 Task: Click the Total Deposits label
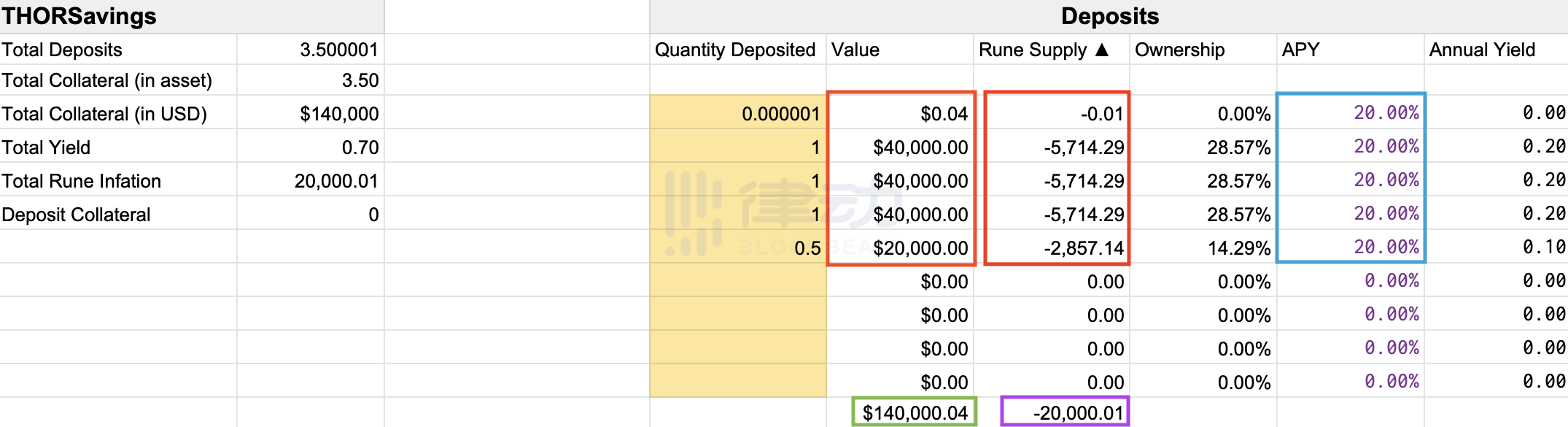[x=62, y=50]
